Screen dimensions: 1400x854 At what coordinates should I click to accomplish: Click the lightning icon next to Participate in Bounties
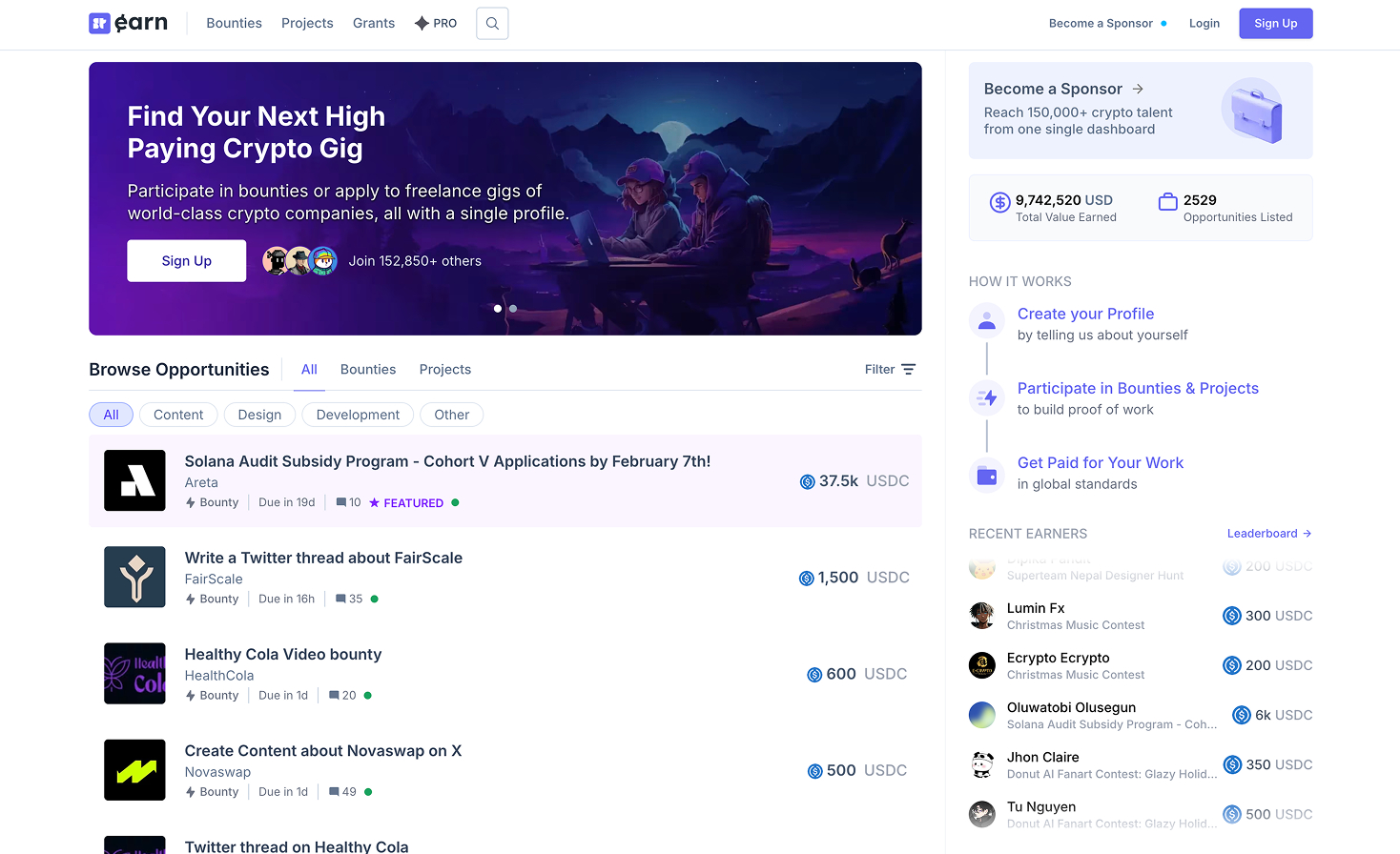[987, 397]
